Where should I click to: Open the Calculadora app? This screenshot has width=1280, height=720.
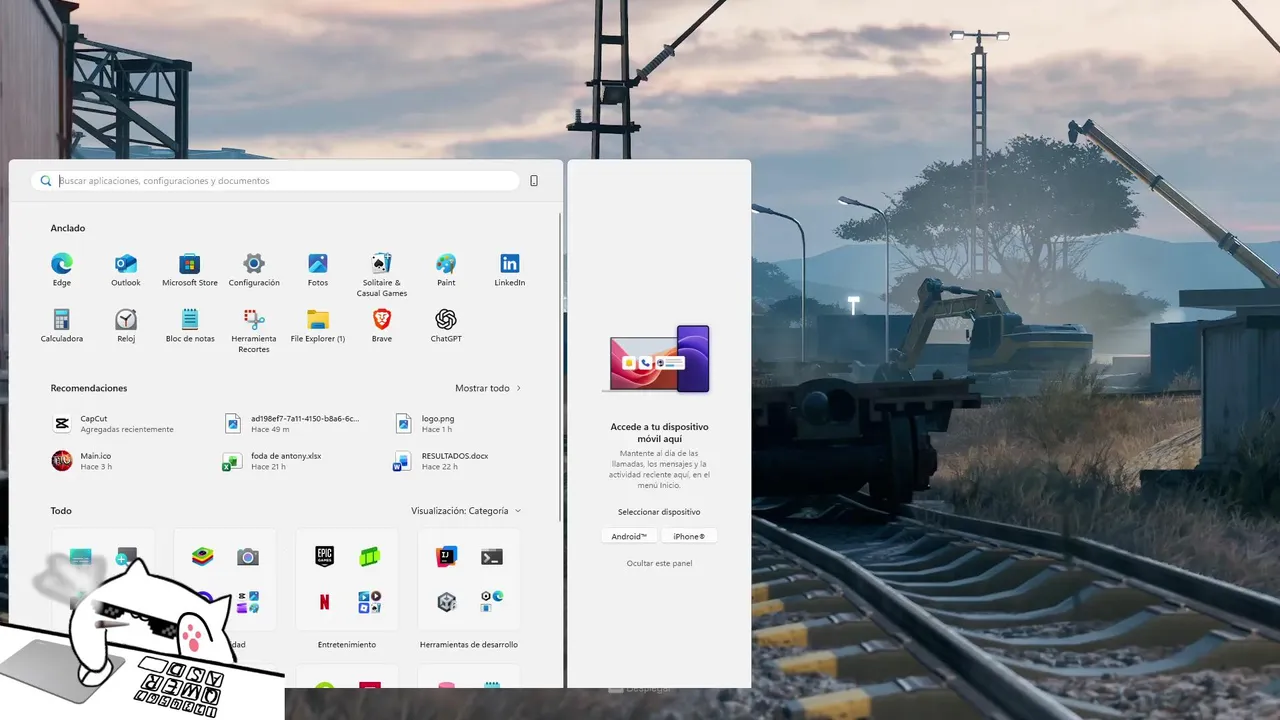(62, 320)
